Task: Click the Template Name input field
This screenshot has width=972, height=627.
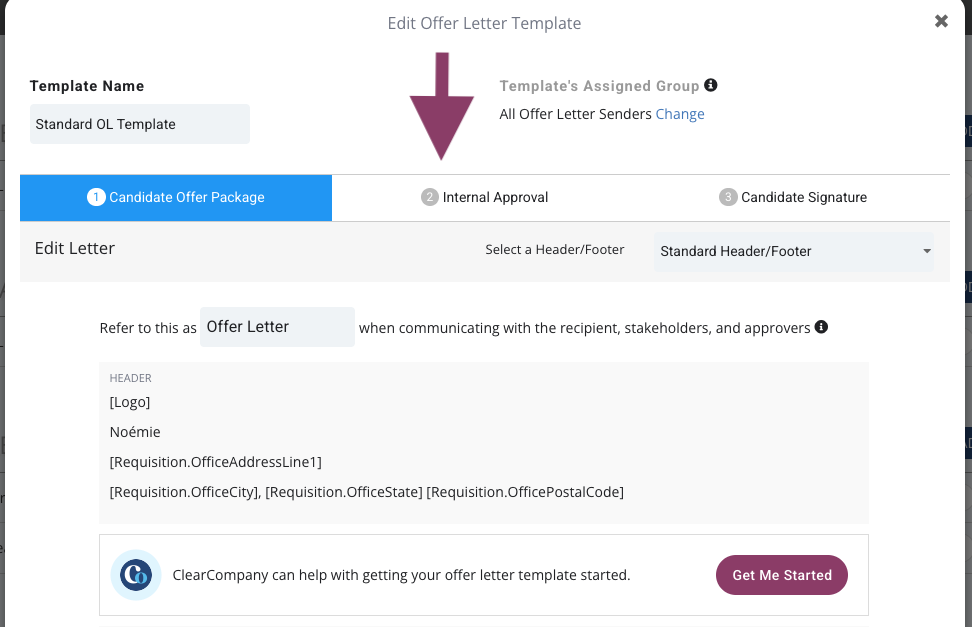Action: click(140, 124)
